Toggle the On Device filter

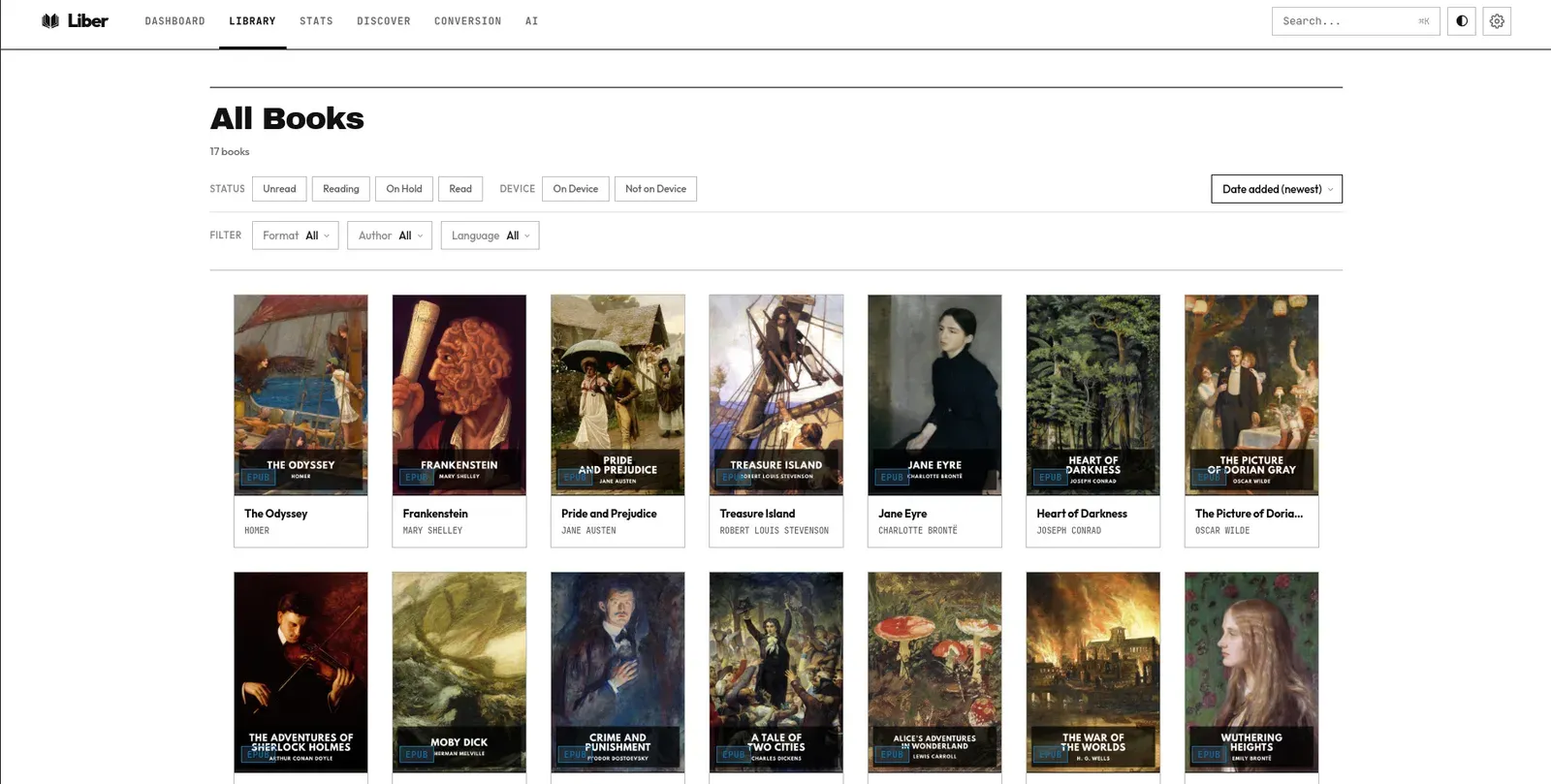click(x=576, y=189)
